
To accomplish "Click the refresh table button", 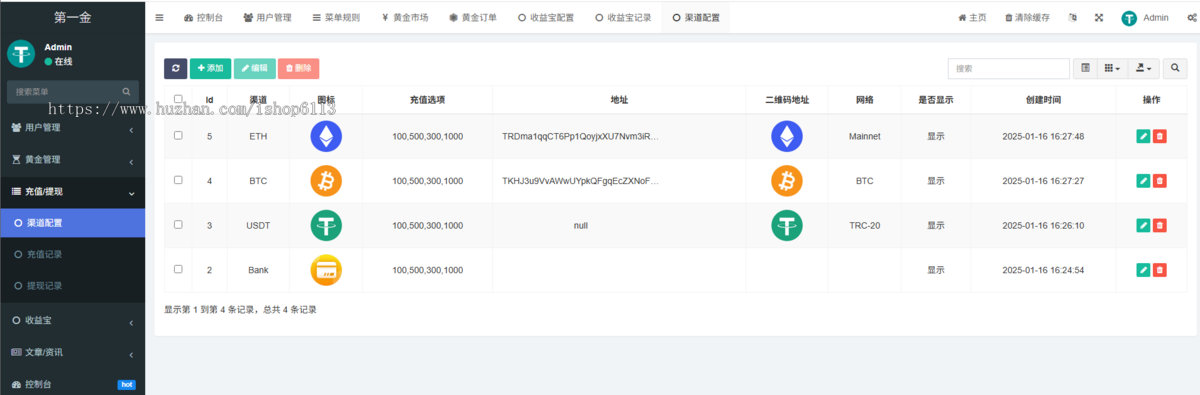I will (176, 68).
